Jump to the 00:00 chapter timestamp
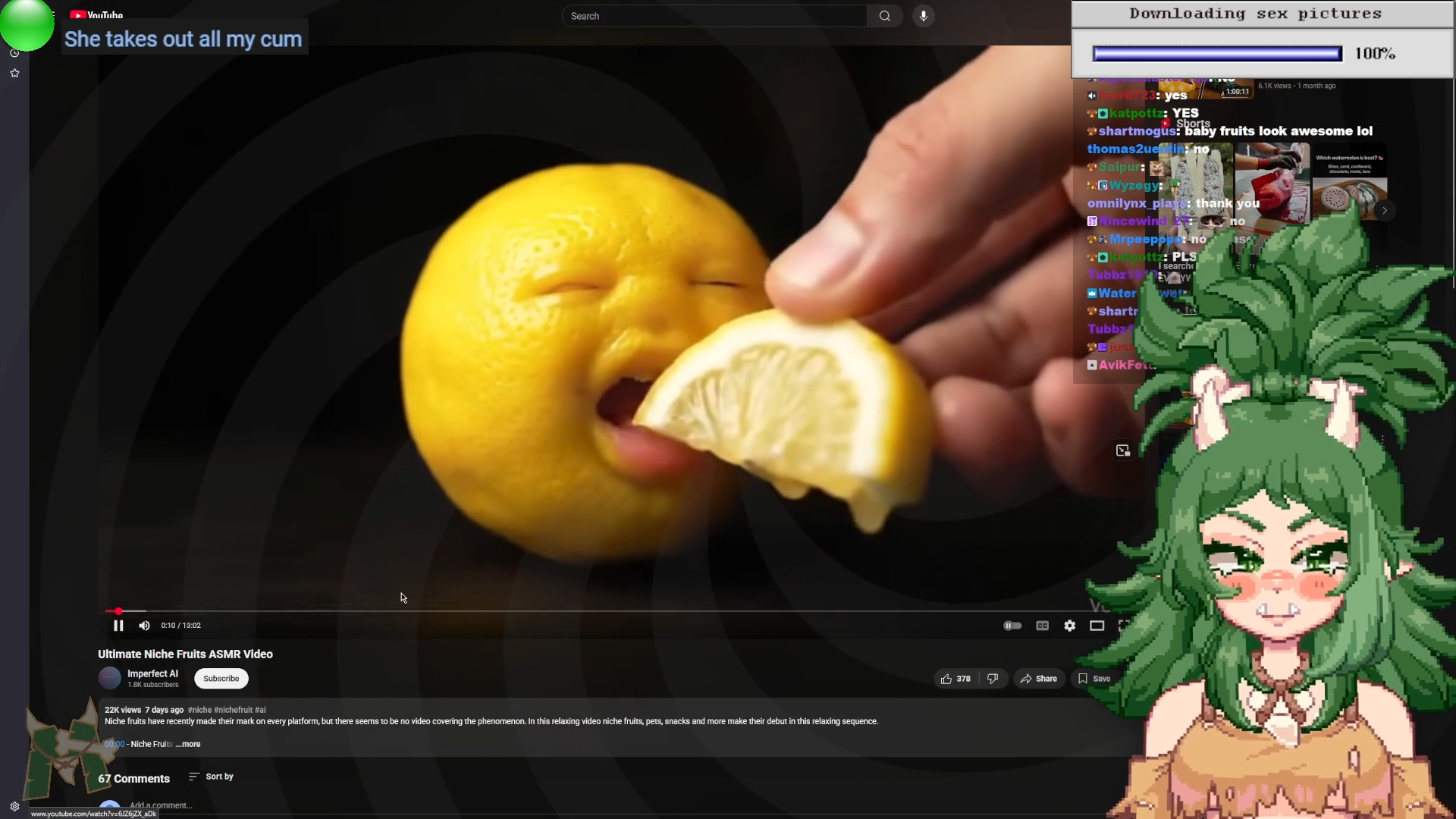Image resolution: width=1456 pixels, height=819 pixels. (115, 744)
